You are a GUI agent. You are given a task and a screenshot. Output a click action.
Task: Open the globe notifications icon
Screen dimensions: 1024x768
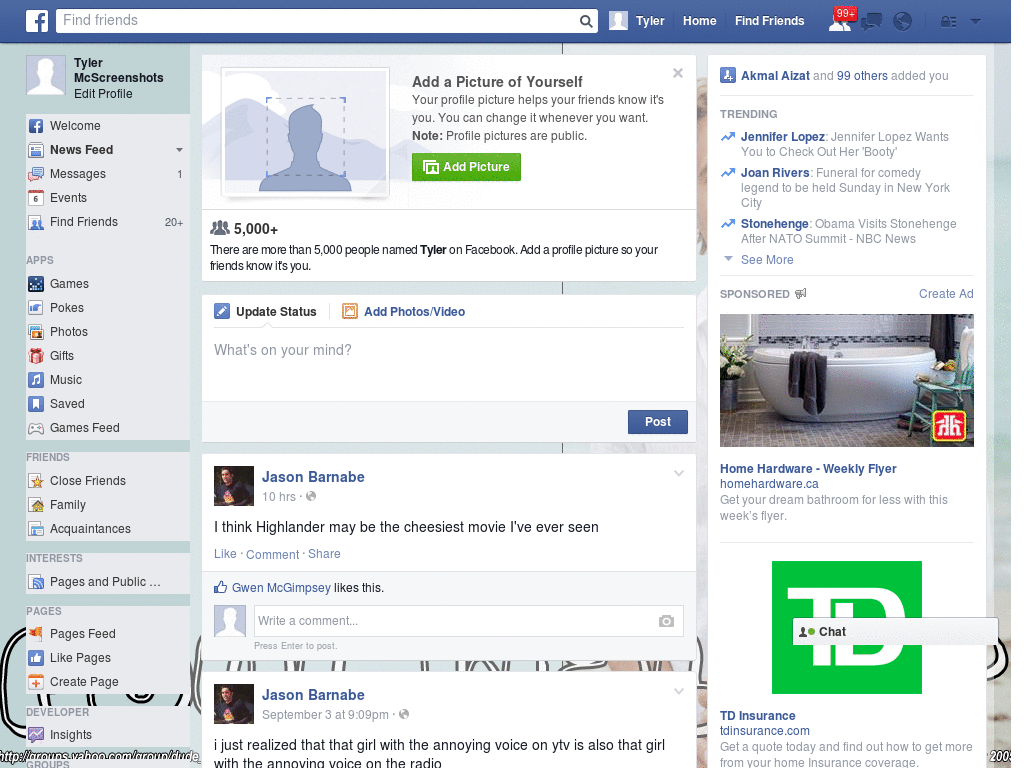click(902, 22)
